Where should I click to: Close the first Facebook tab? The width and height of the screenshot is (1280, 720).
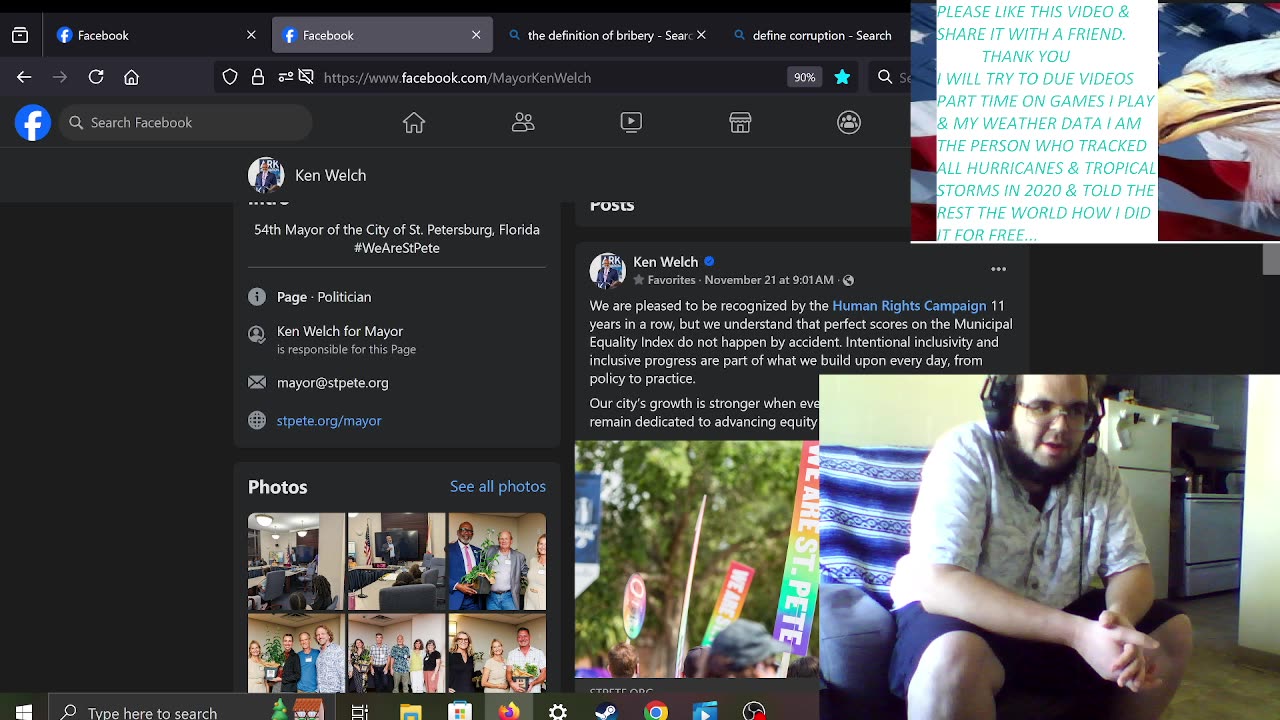tap(251, 35)
